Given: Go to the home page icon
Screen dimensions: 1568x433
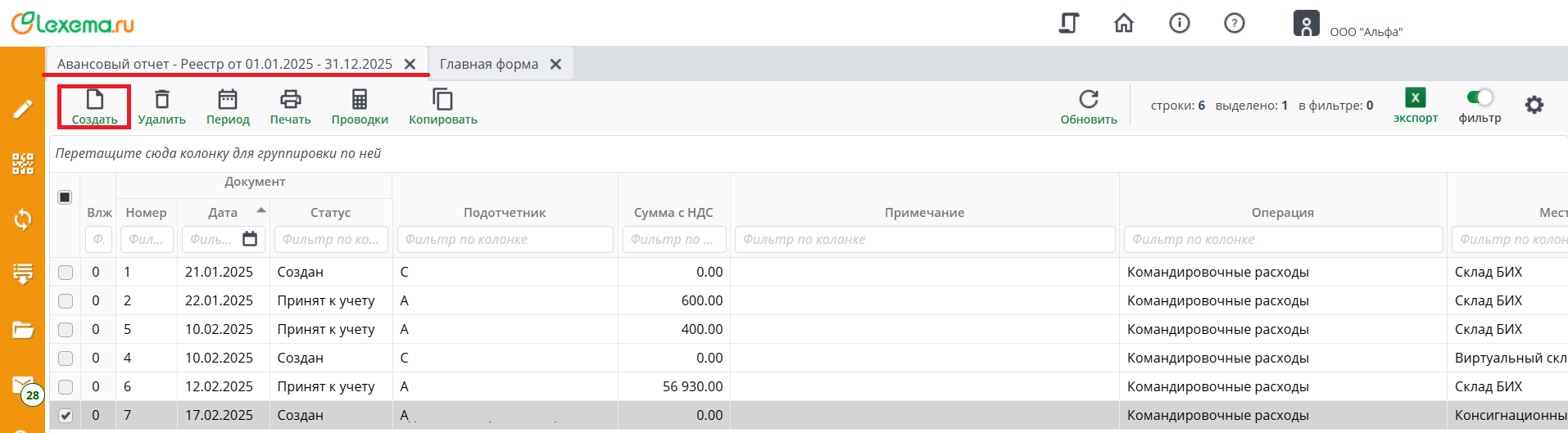Looking at the screenshot, I should point(1124,23).
